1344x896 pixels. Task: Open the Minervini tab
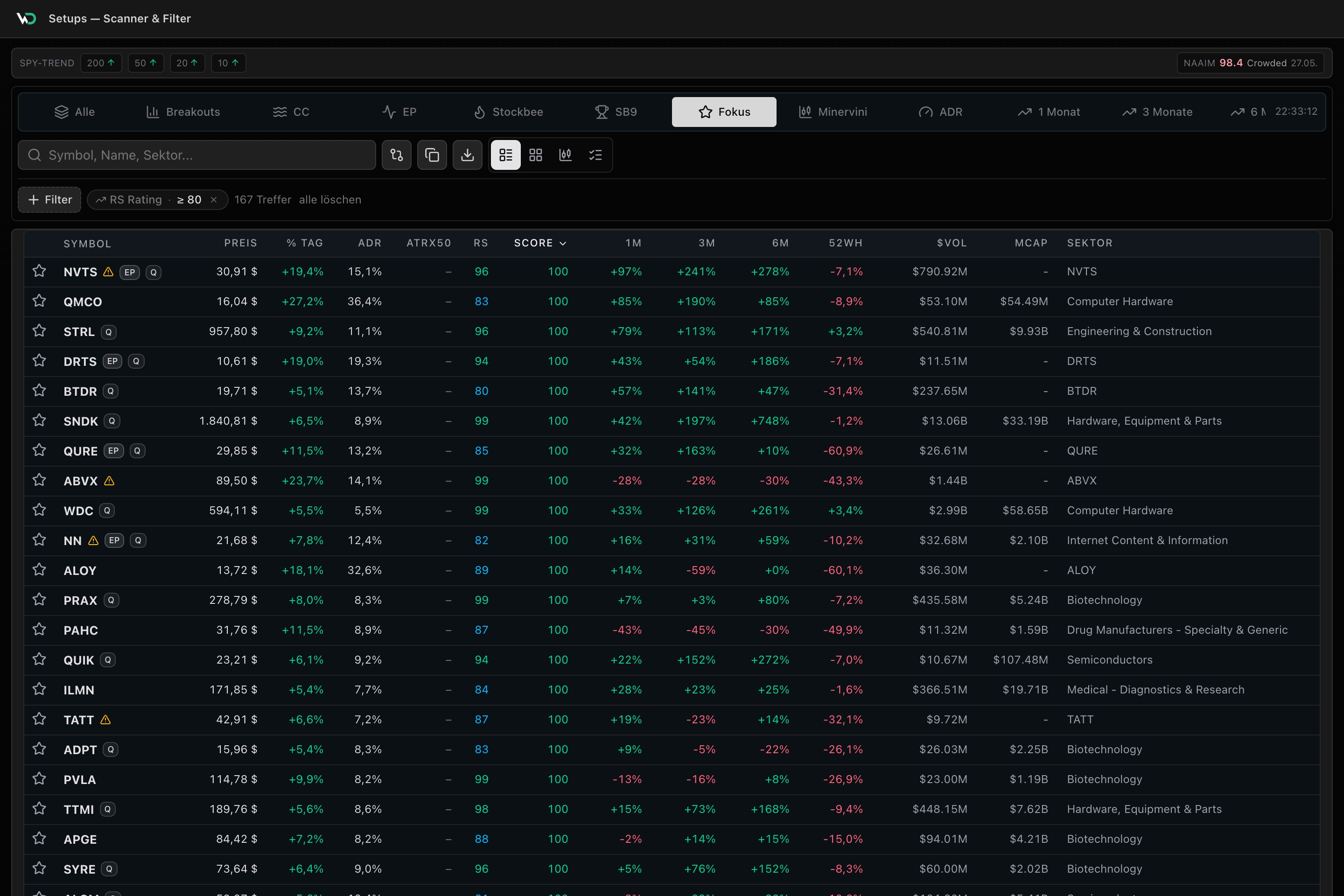833,112
